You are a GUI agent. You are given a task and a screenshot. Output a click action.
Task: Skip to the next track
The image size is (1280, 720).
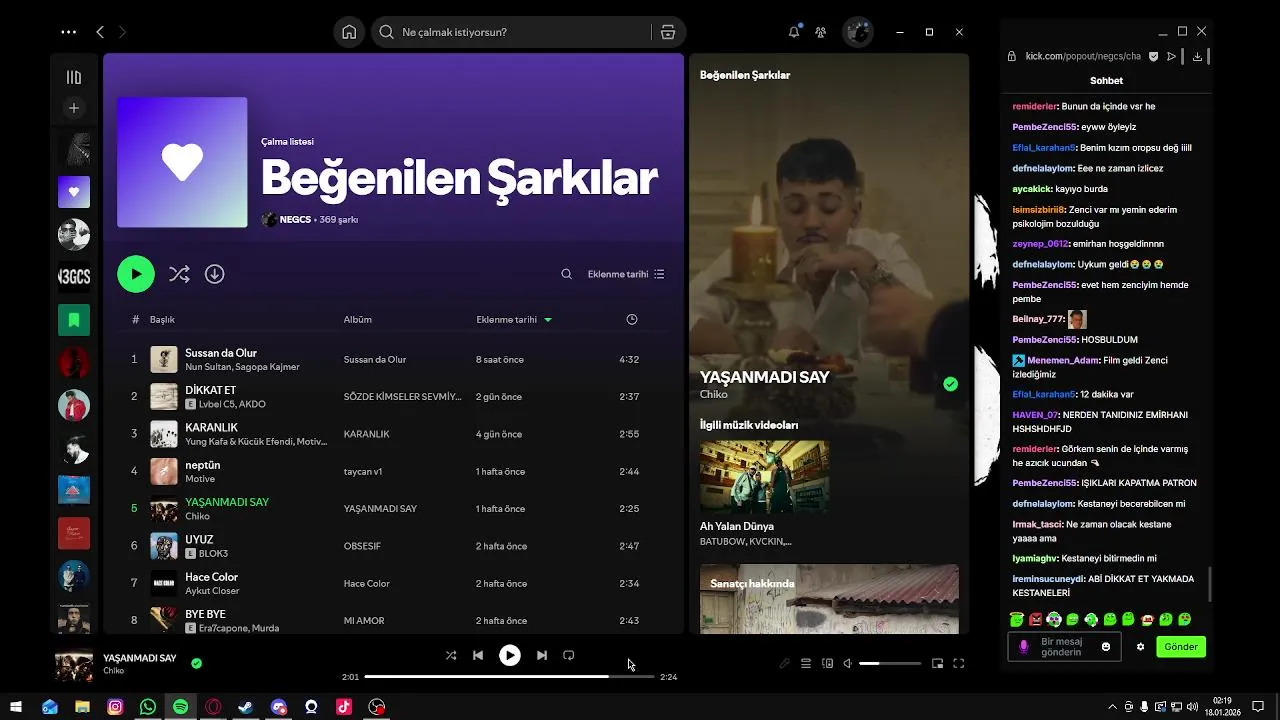click(x=541, y=655)
